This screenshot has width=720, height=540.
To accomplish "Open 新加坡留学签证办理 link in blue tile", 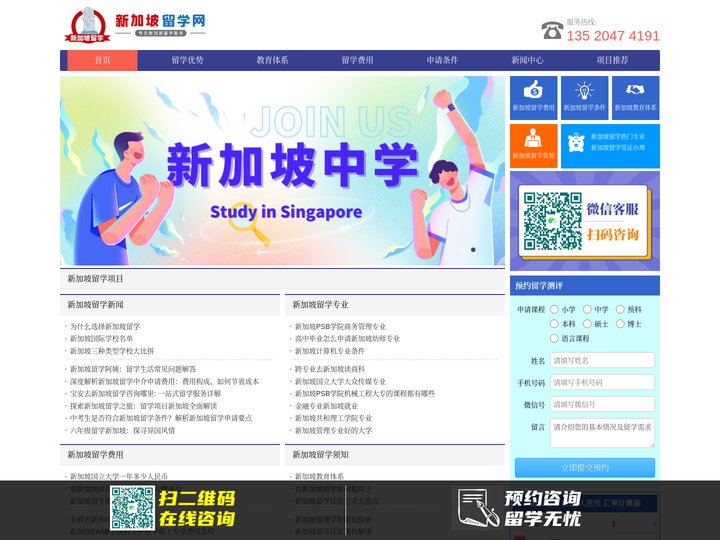I will click(x=618, y=147).
